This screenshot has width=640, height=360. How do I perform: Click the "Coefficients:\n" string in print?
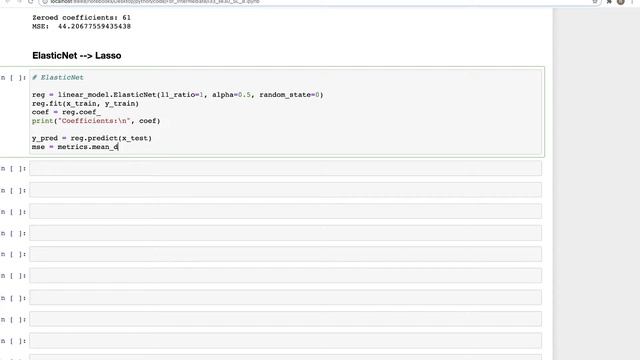[94, 121]
